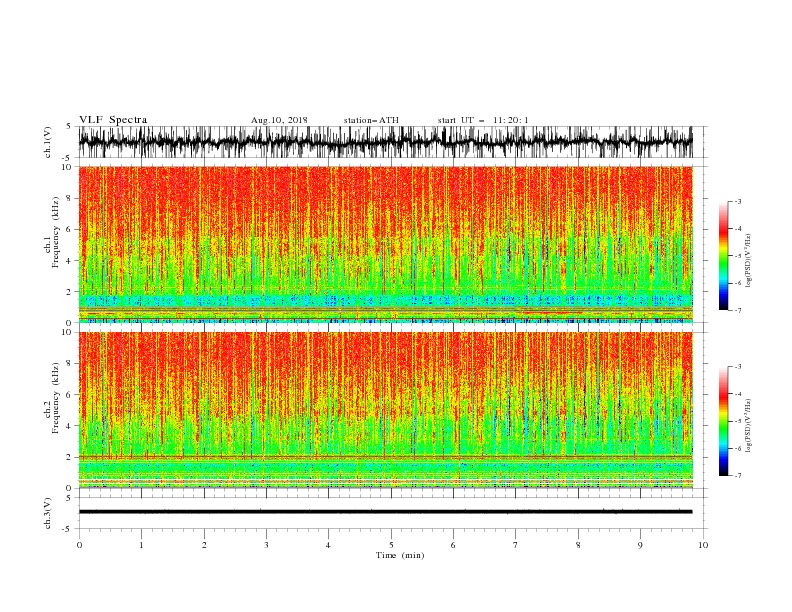
Task: Click the 'start UT = 11:20:1' label
Action: click(x=483, y=120)
